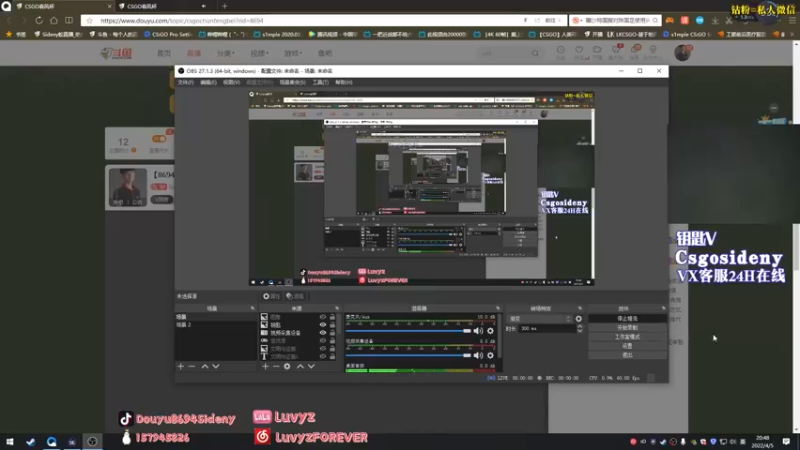The width and height of the screenshot is (800, 450).
Task: Expand the 视频 dropdown on Douyu nav
Action: tap(259, 53)
